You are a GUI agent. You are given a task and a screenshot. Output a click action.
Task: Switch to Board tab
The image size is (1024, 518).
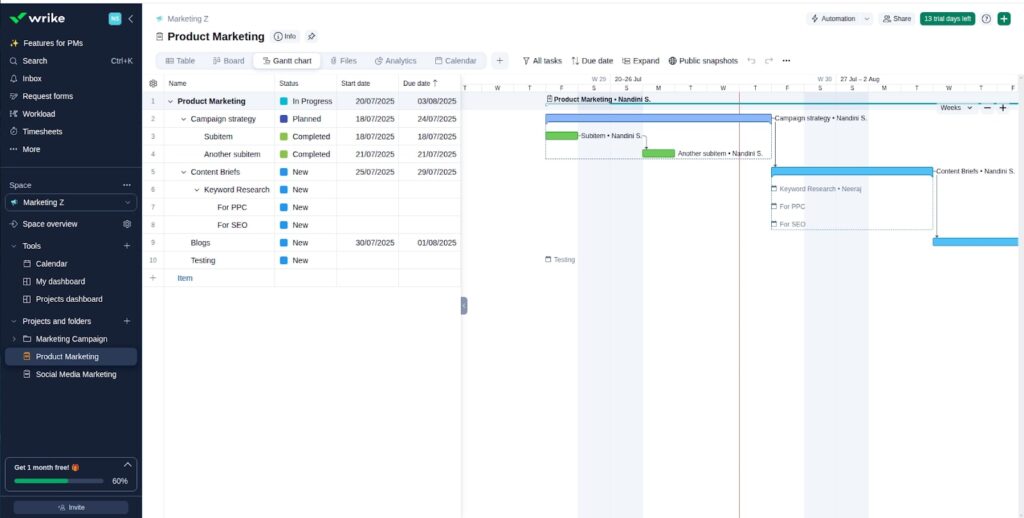[x=229, y=61]
